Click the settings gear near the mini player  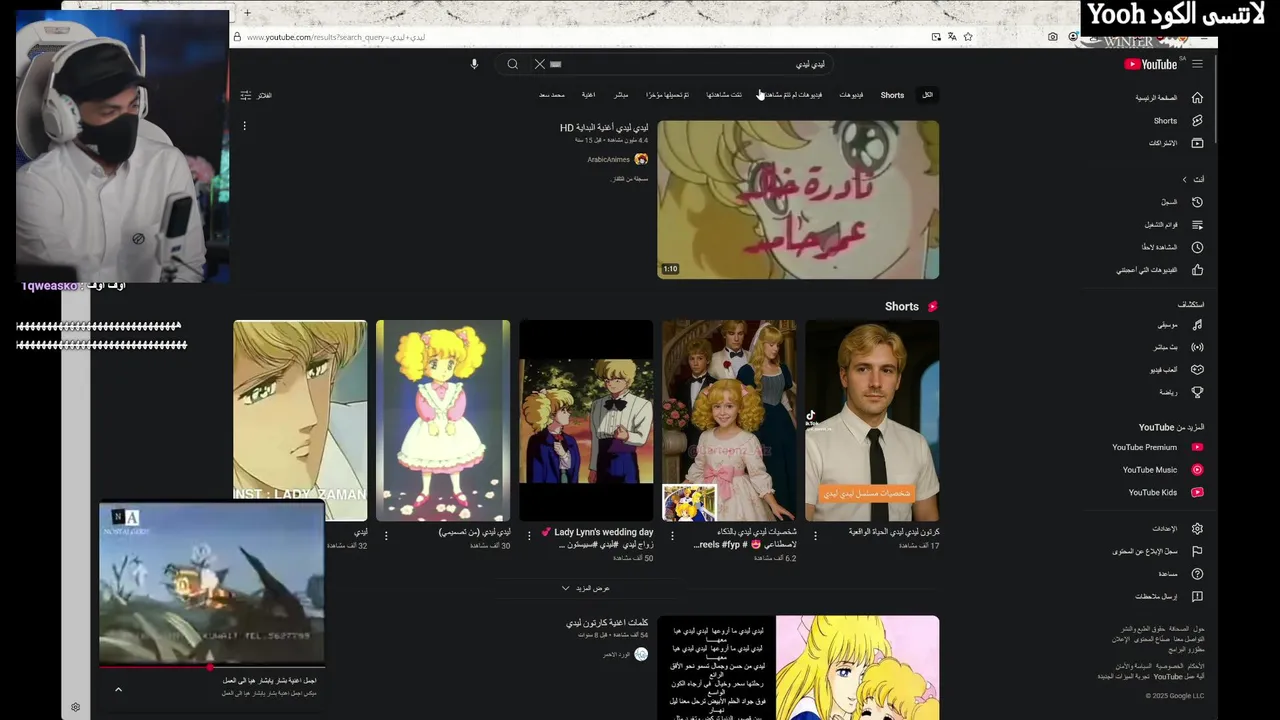[x=75, y=707]
